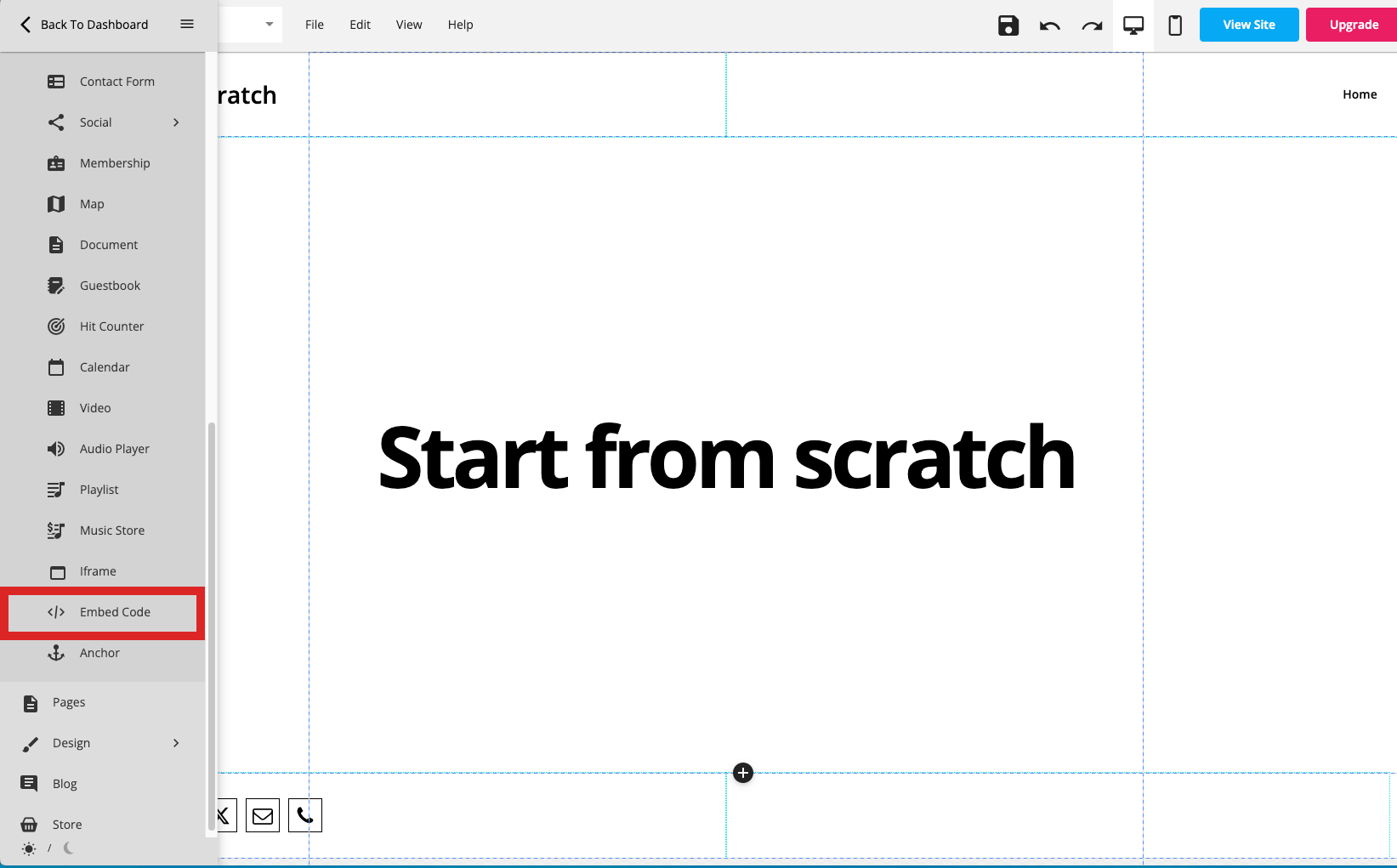Select the Guestbook label
The width and height of the screenshot is (1397, 868).
click(x=110, y=286)
